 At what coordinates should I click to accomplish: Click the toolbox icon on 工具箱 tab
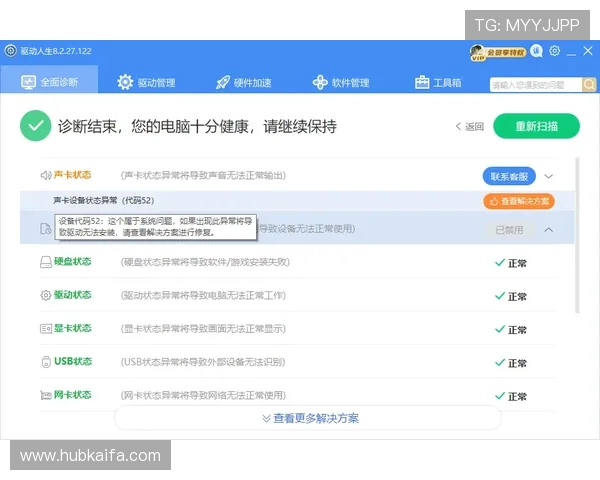[x=422, y=82]
